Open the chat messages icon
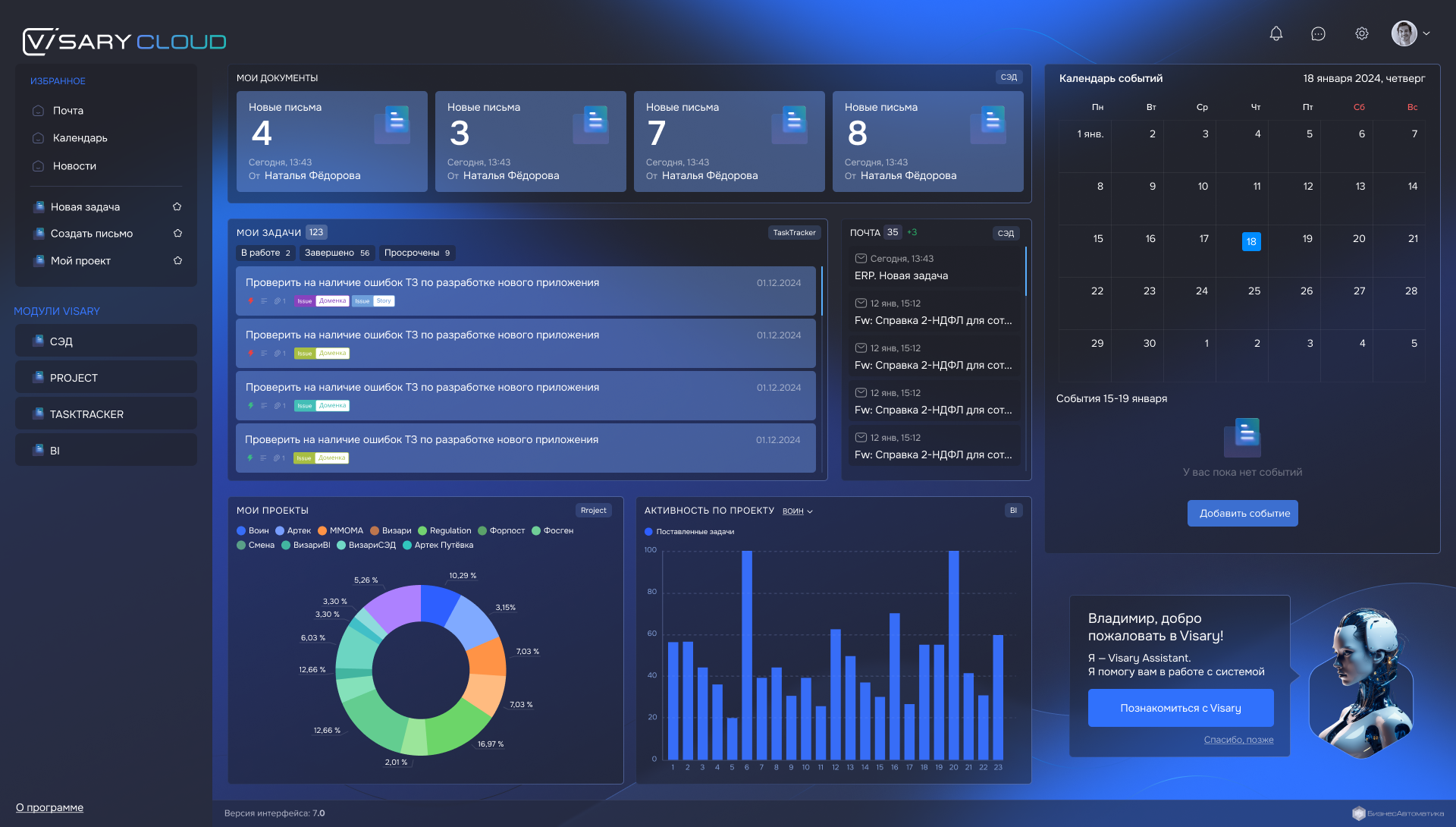This screenshot has width=1456, height=827. [x=1318, y=33]
